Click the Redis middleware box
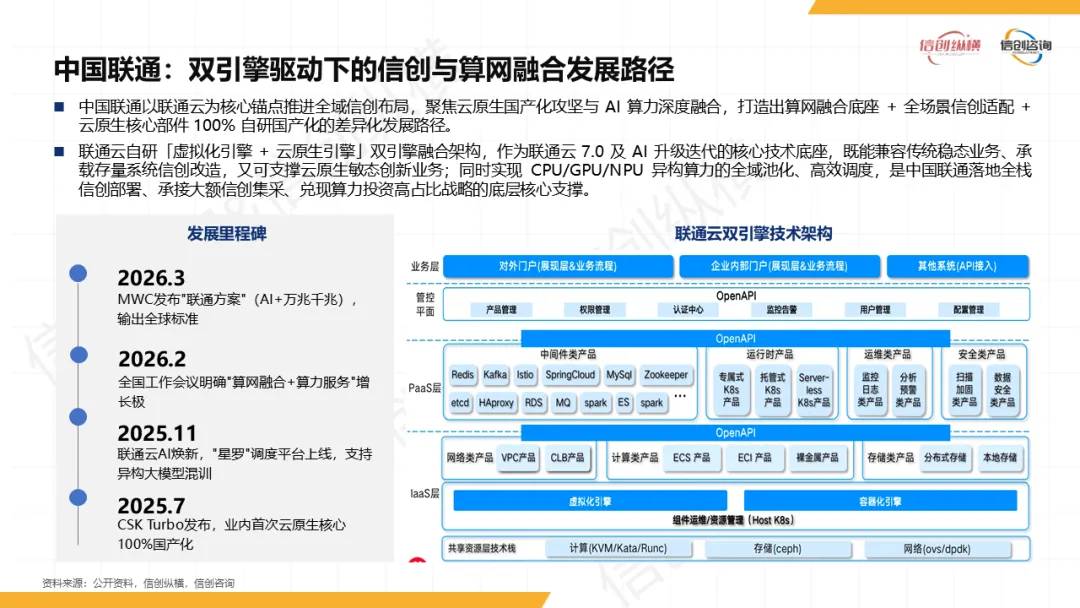Image resolution: width=1080 pixels, height=608 pixels. click(x=462, y=375)
